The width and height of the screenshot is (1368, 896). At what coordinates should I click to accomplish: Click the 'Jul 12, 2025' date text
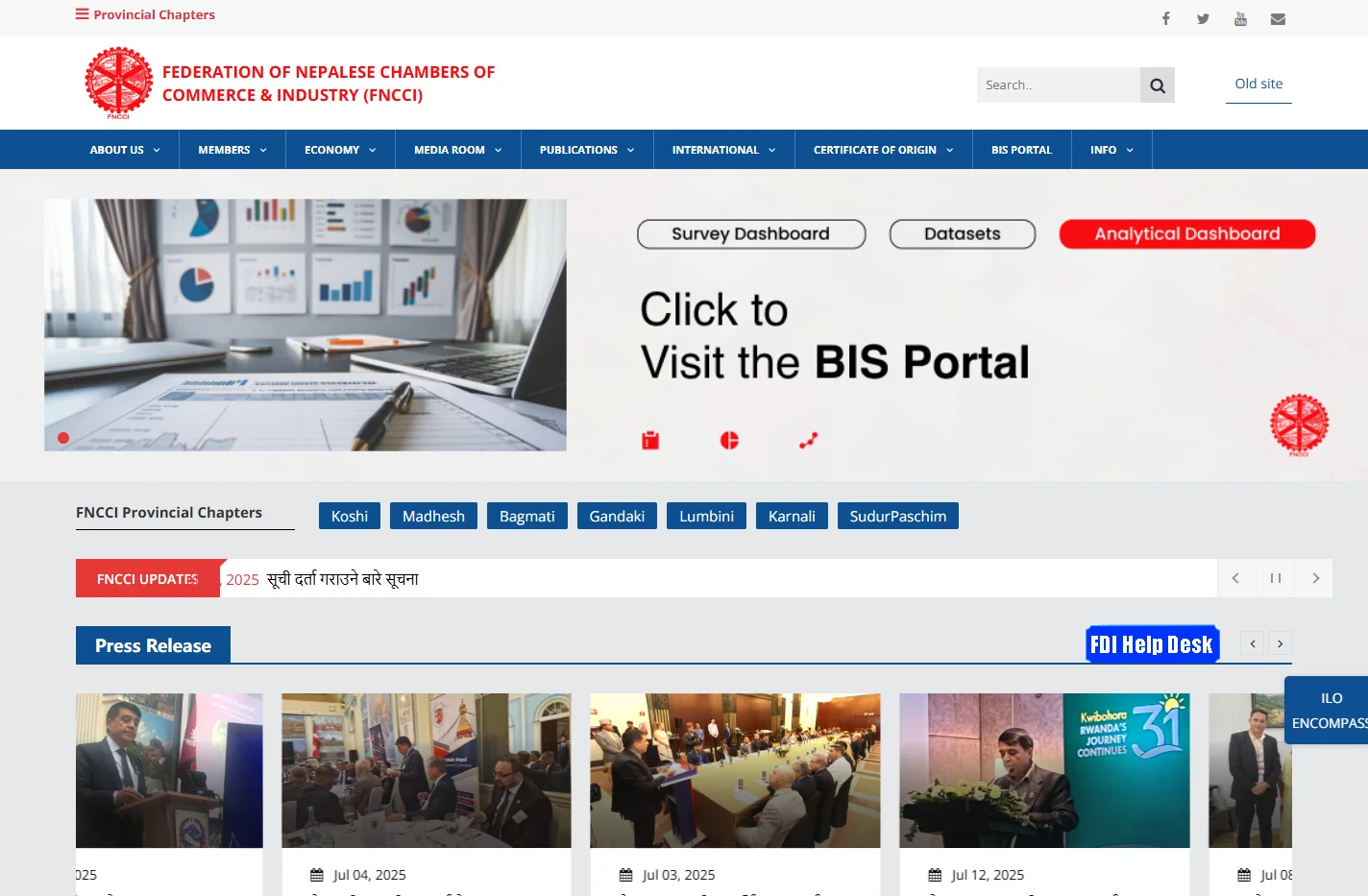(988, 875)
